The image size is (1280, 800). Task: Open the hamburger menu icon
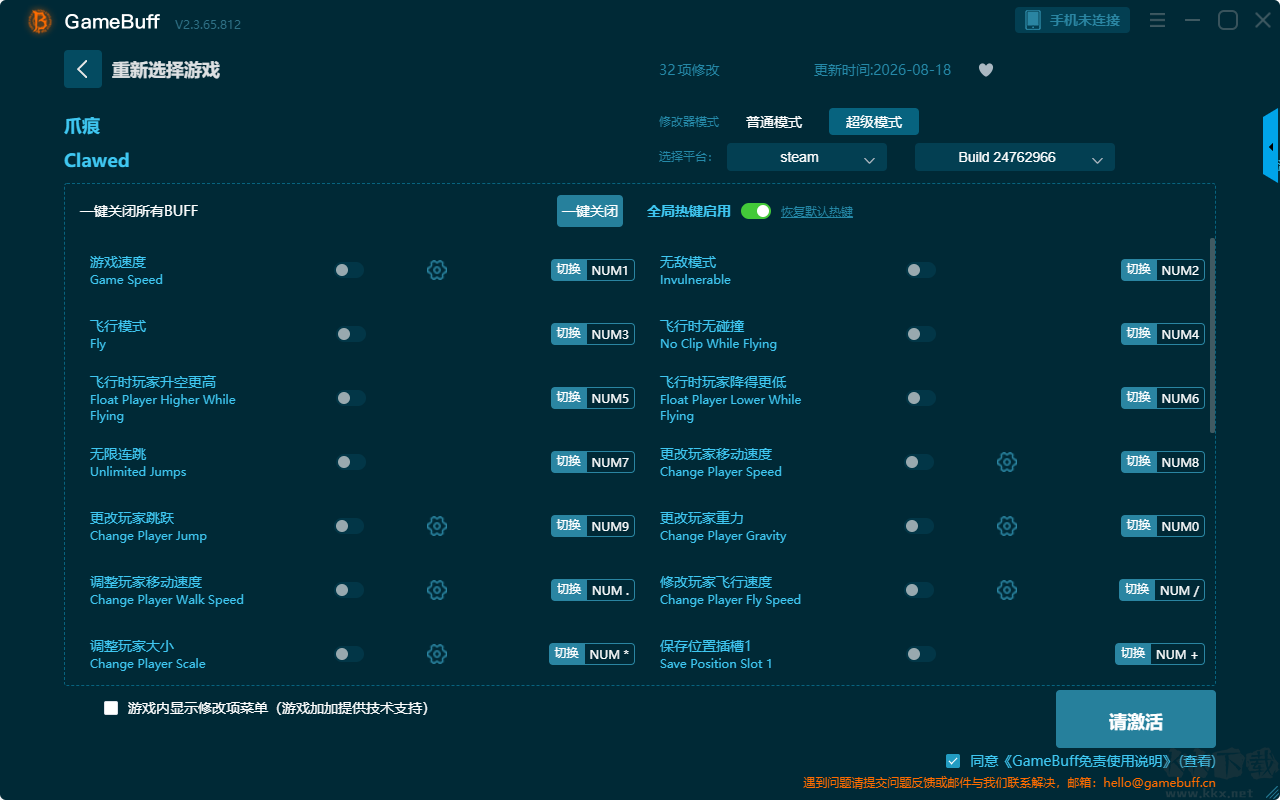click(1157, 21)
